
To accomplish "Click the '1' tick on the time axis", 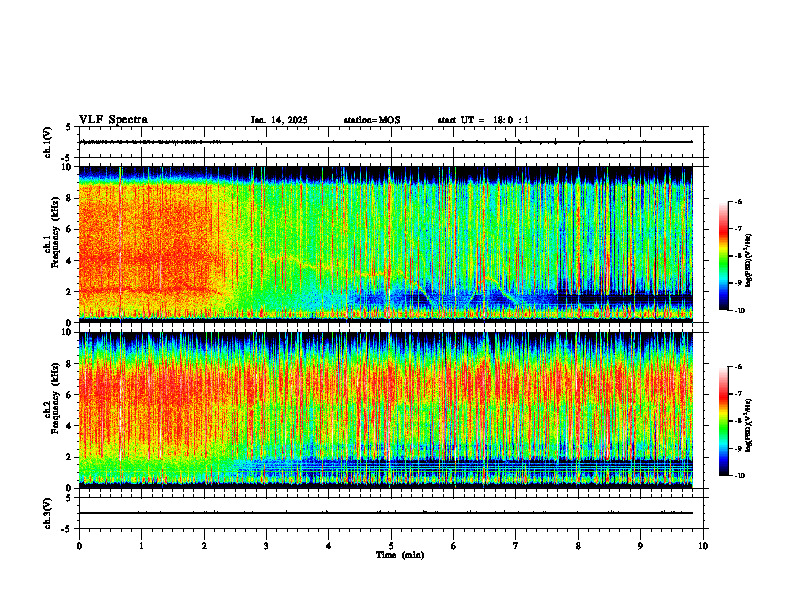I will [x=141, y=546].
